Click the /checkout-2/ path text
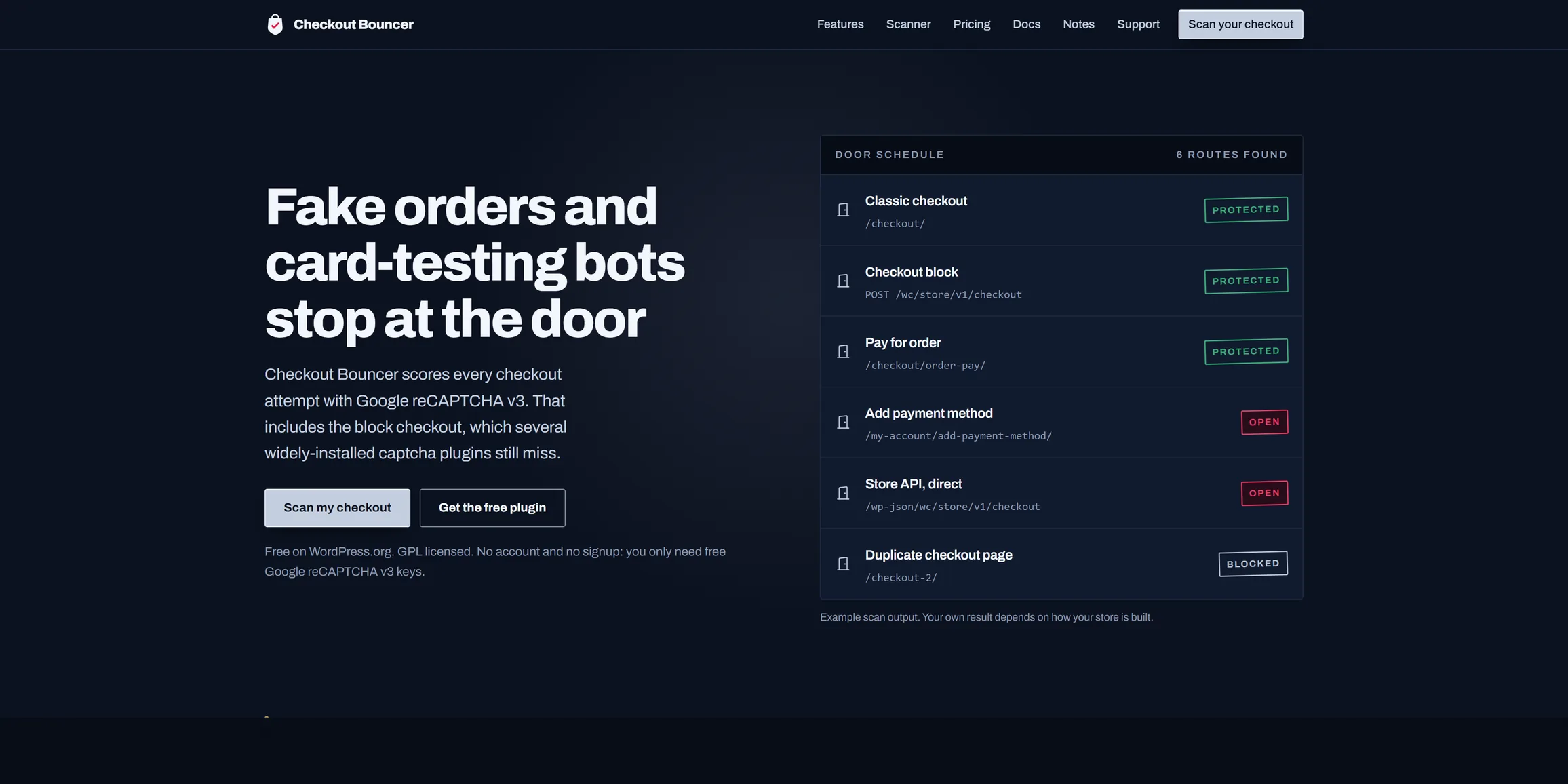The width and height of the screenshot is (1568, 784). coord(901,578)
